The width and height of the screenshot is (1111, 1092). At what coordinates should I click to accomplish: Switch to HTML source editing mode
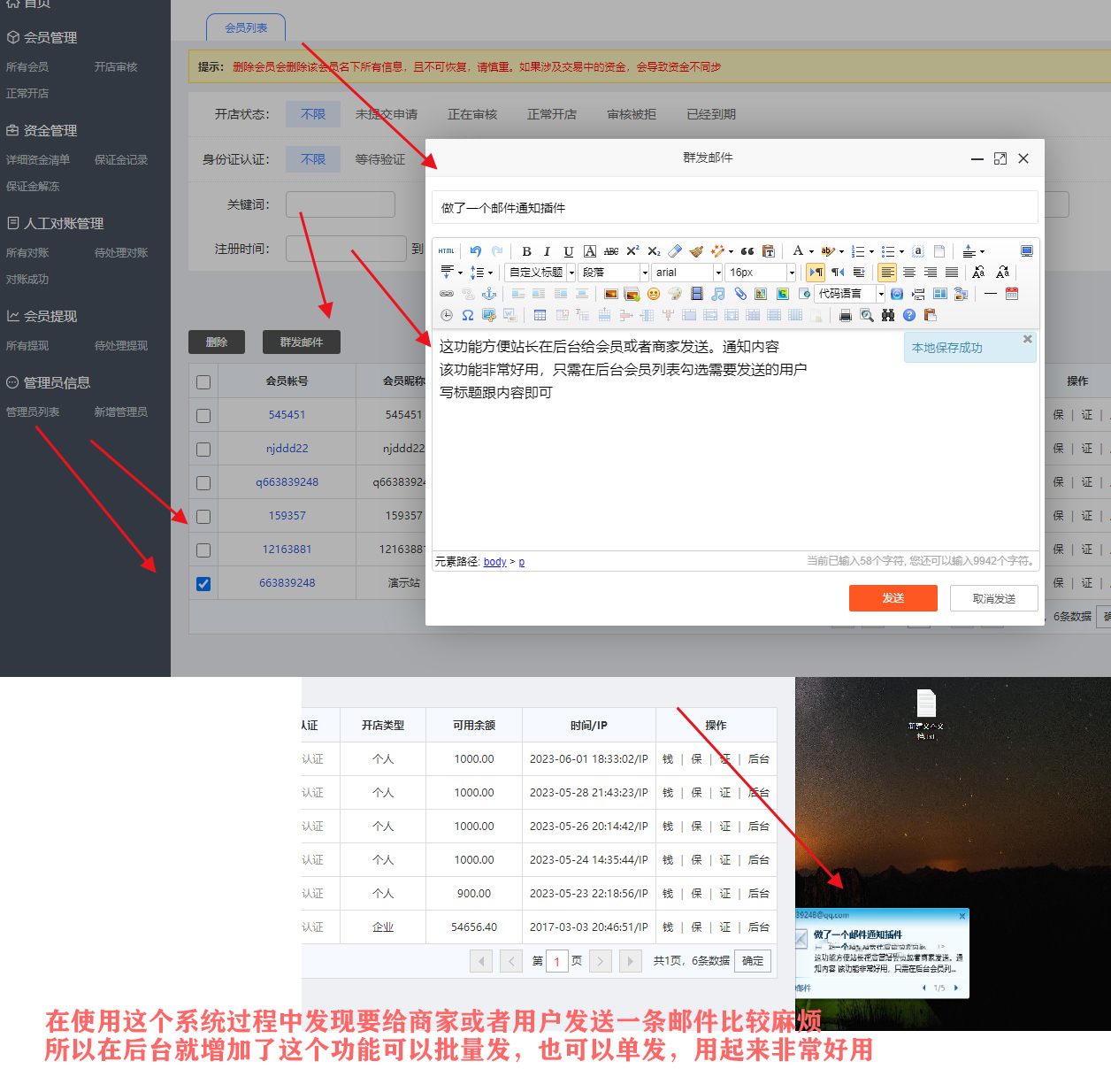[447, 250]
